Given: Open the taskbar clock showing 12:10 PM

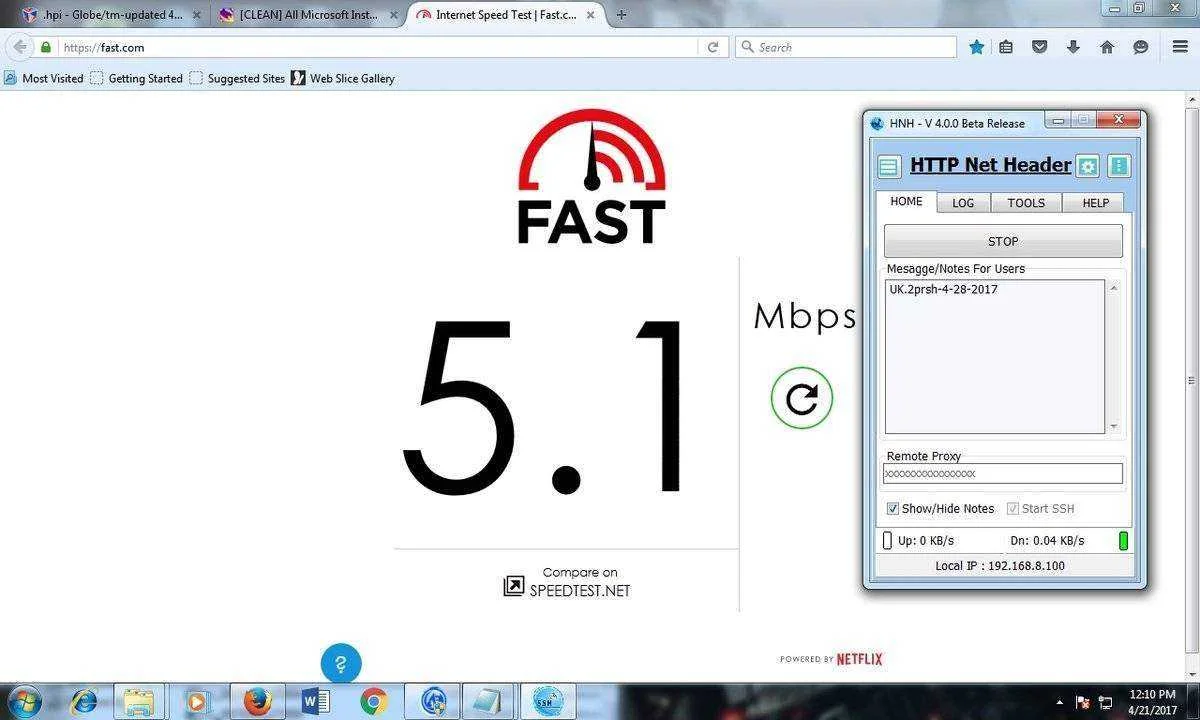Looking at the screenshot, I should coord(1151,701).
